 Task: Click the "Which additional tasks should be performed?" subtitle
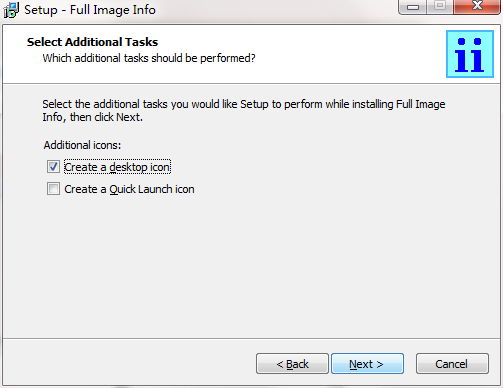[x=149, y=58]
